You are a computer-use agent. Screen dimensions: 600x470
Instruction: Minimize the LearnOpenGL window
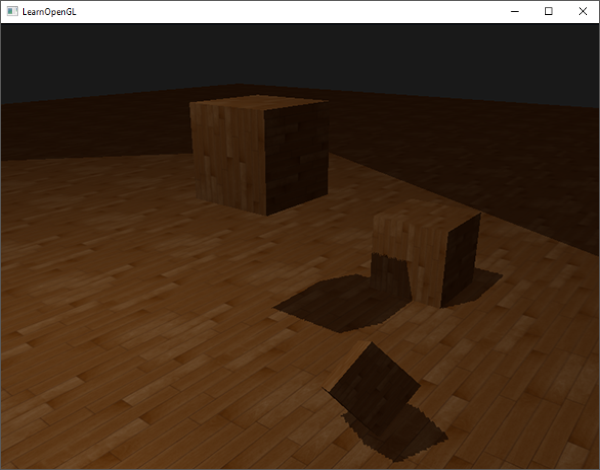tap(515, 11)
